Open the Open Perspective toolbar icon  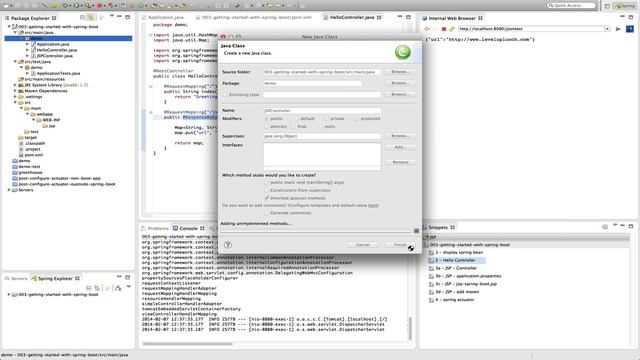click(607, 6)
